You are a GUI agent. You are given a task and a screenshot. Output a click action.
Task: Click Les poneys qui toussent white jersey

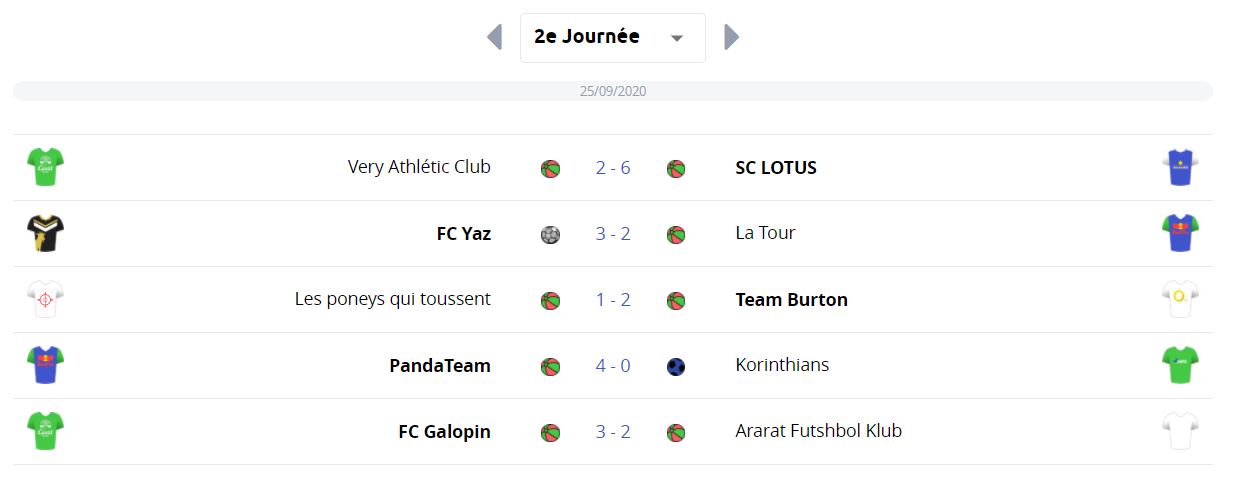[45, 299]
